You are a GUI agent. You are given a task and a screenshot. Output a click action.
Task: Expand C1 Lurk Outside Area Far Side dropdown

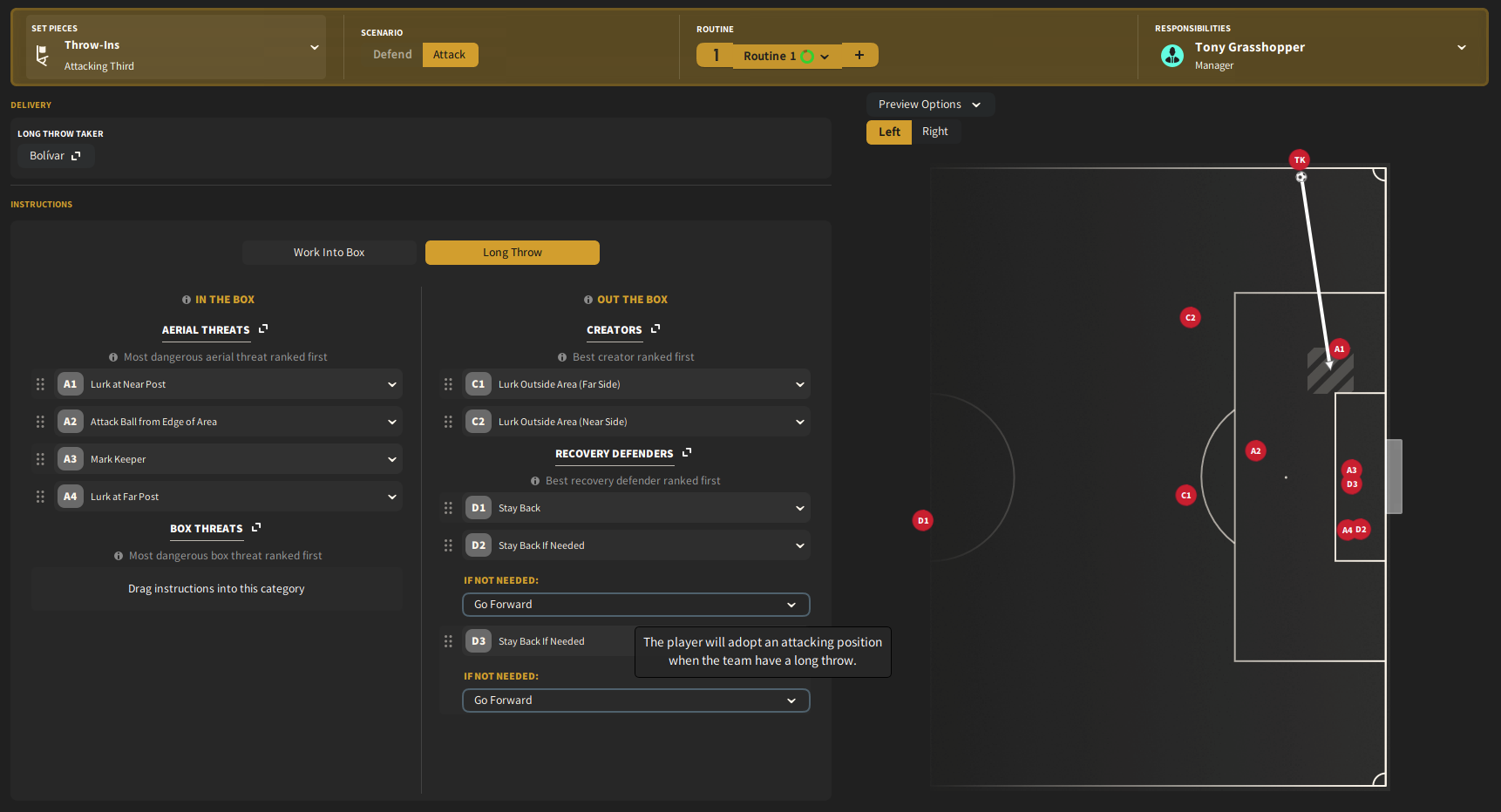[636, 384]
